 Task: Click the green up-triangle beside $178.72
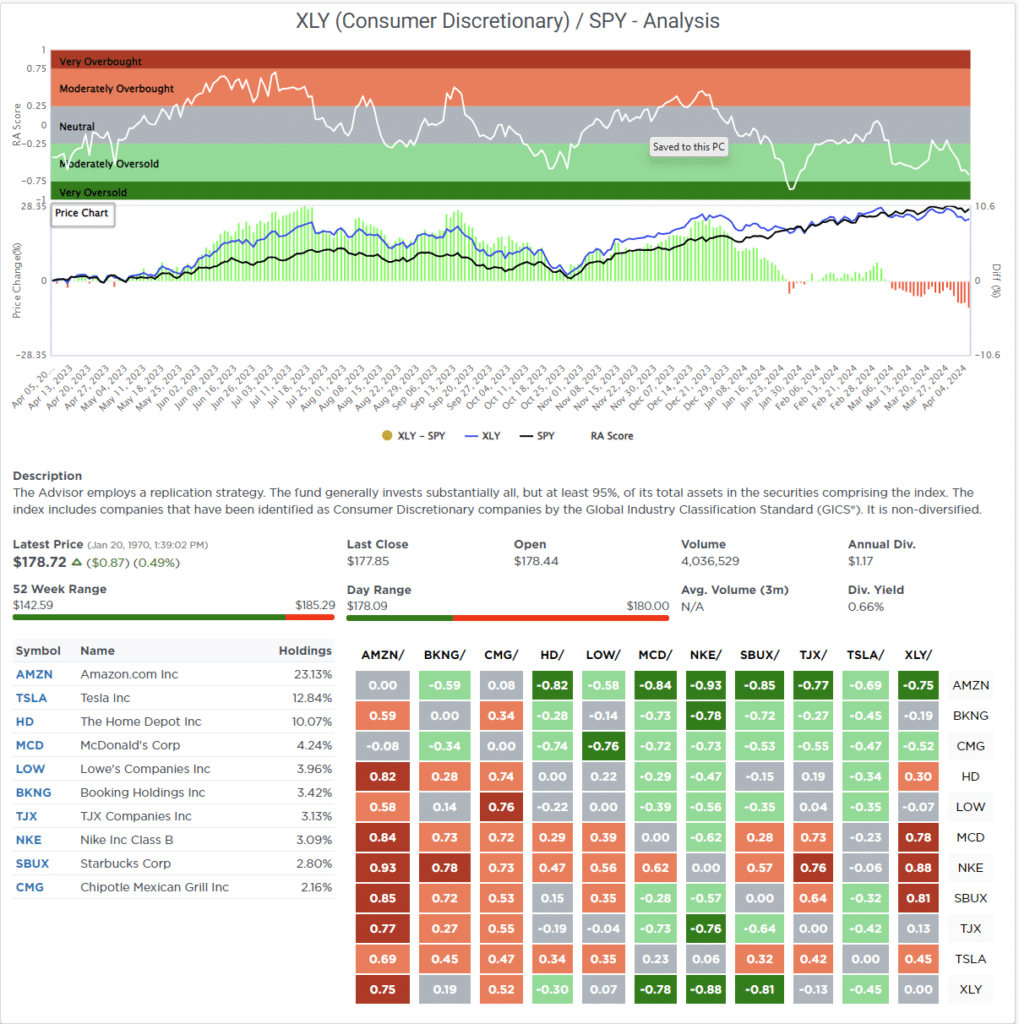point(76,562)
